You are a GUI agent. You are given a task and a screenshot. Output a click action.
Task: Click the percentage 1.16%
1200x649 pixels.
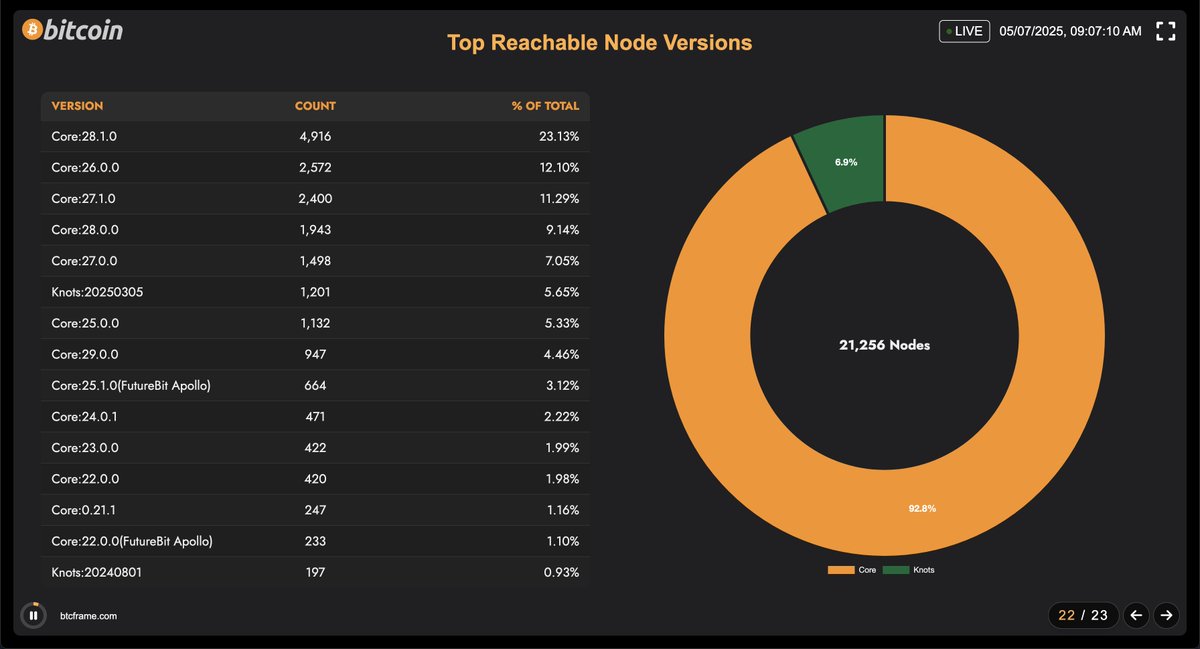click(563, 511)
